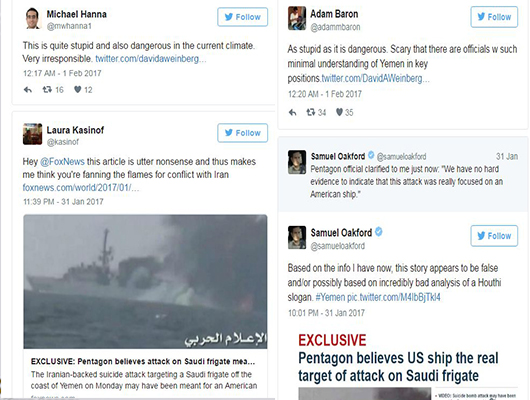Reply to Adam Baron's tweet
This screenshot has height=400, width=530.
[x=293, y=112]
